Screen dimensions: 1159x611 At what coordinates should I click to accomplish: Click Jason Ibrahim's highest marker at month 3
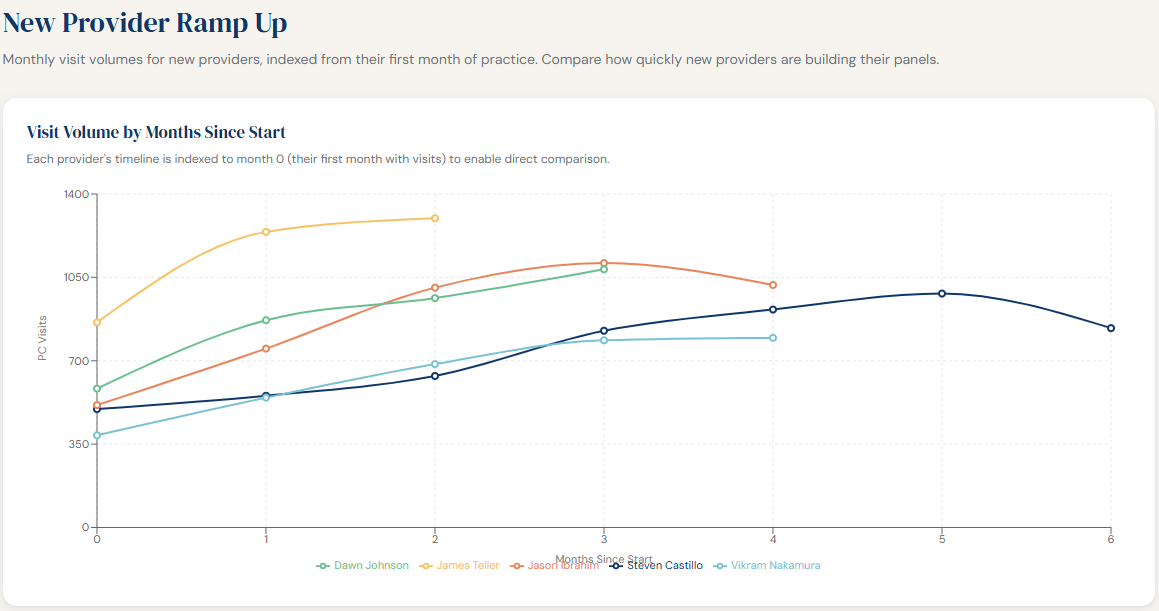point(604,262)
